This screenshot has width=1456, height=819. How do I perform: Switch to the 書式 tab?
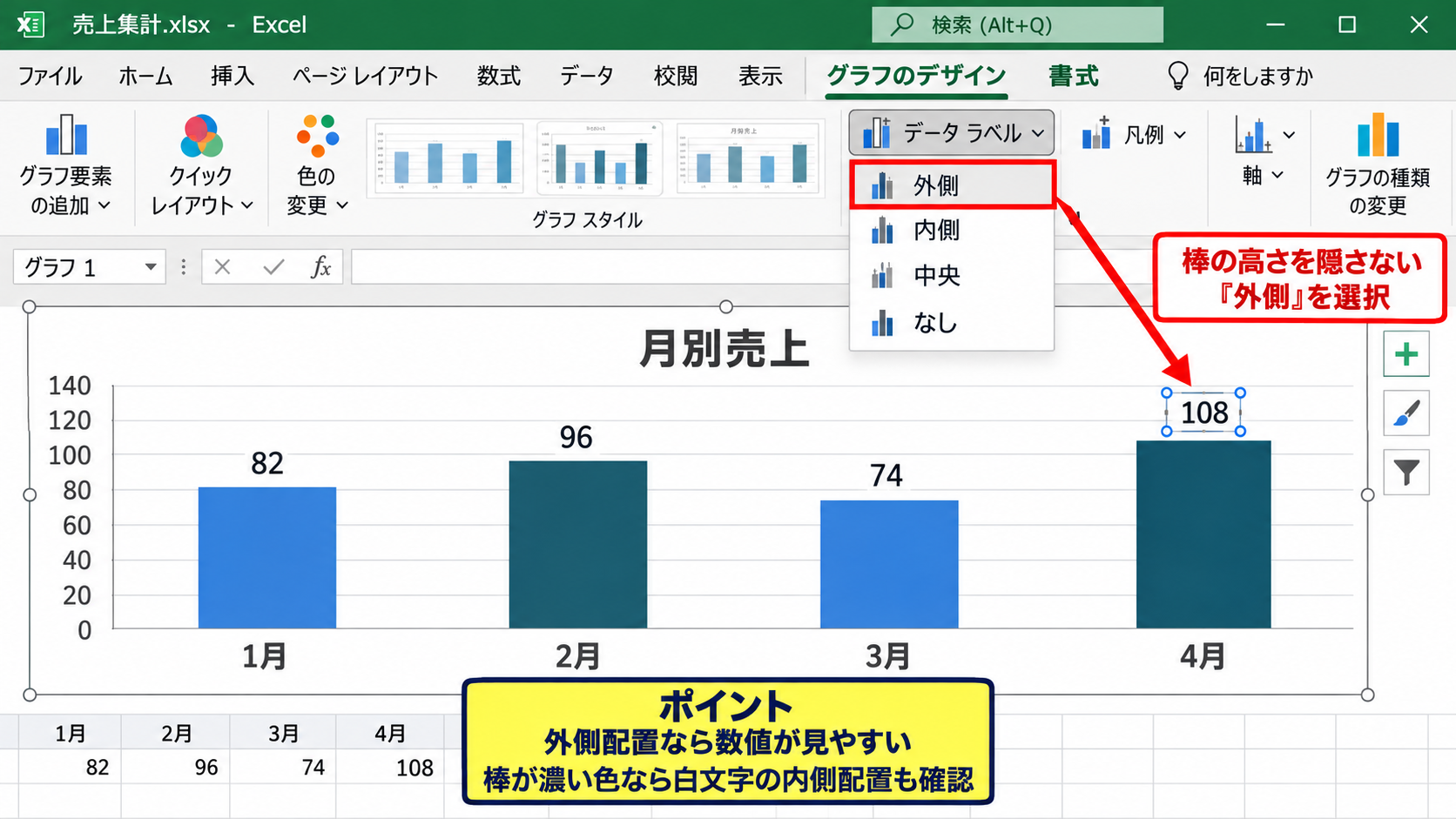1074,76
